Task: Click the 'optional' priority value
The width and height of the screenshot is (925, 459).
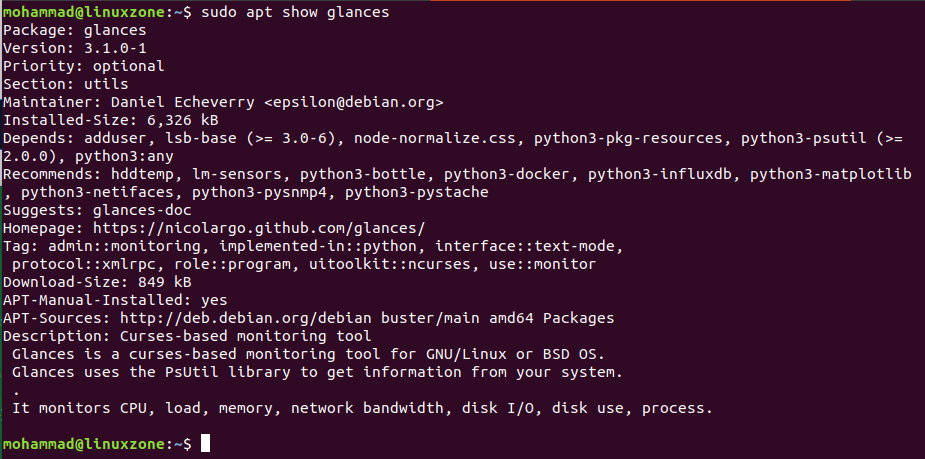Action: pos(129,66)
